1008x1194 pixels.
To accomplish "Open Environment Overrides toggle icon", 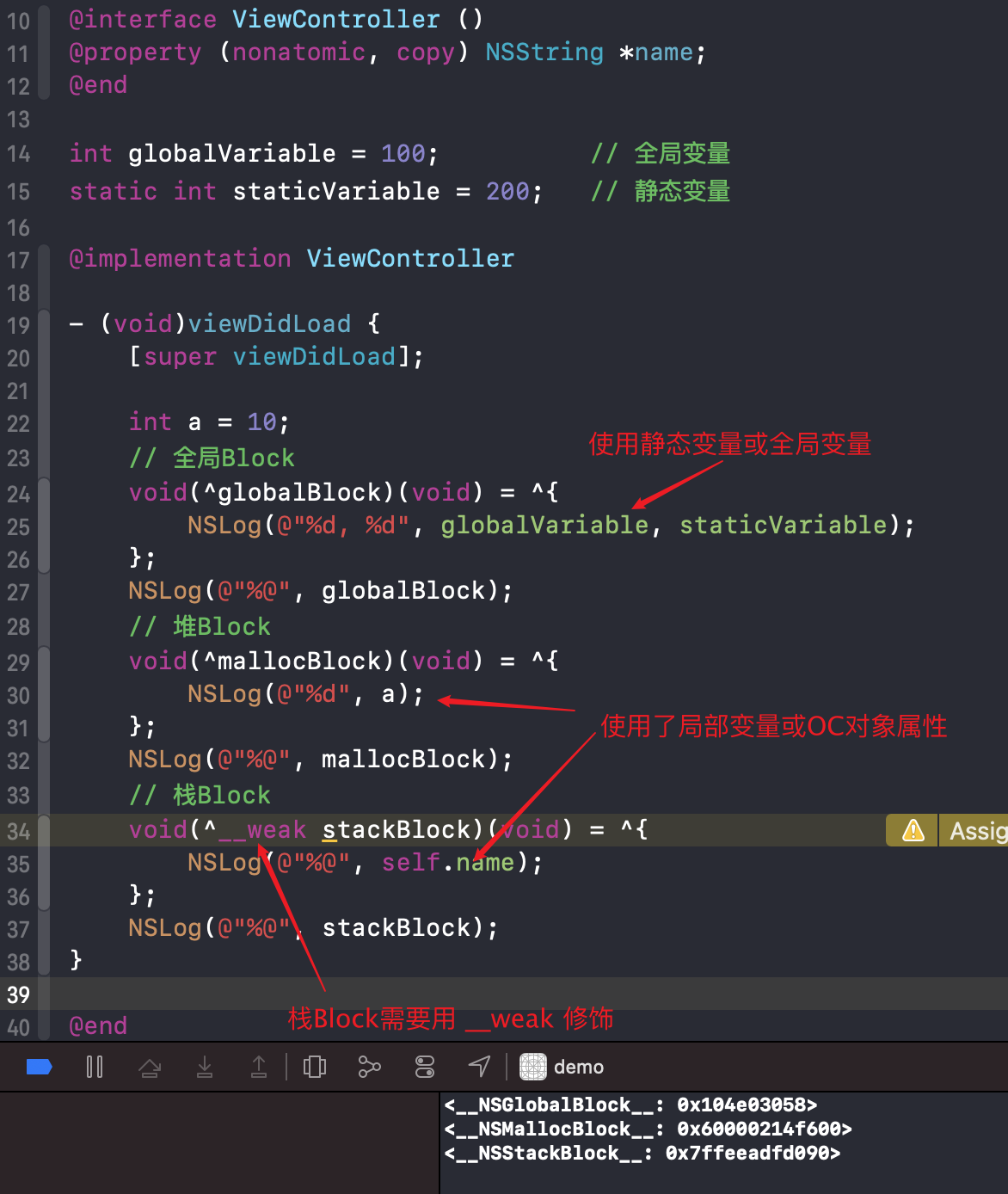I will tap(425, 1068).
